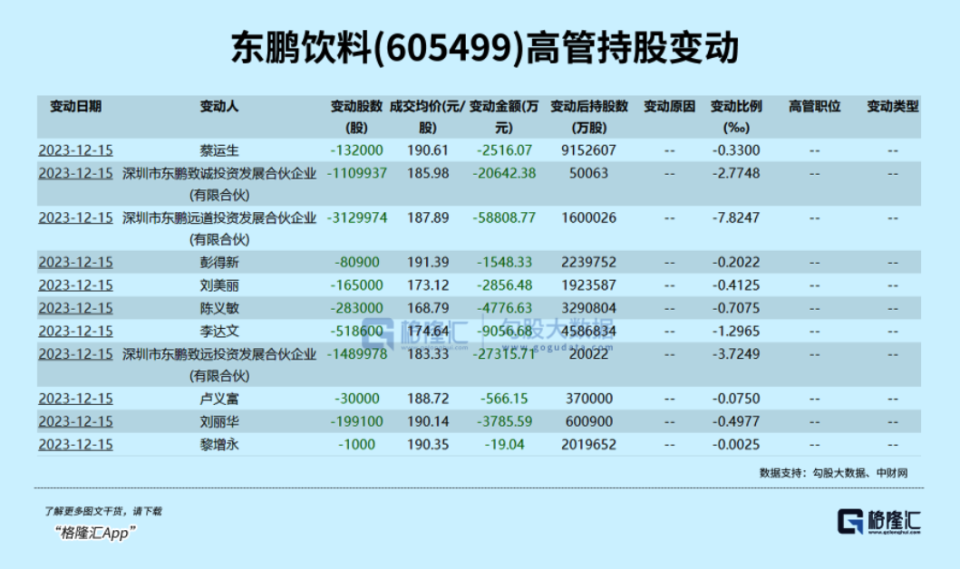Select the name 陈义敏
The image size is (960, 569).
[219, 309]
